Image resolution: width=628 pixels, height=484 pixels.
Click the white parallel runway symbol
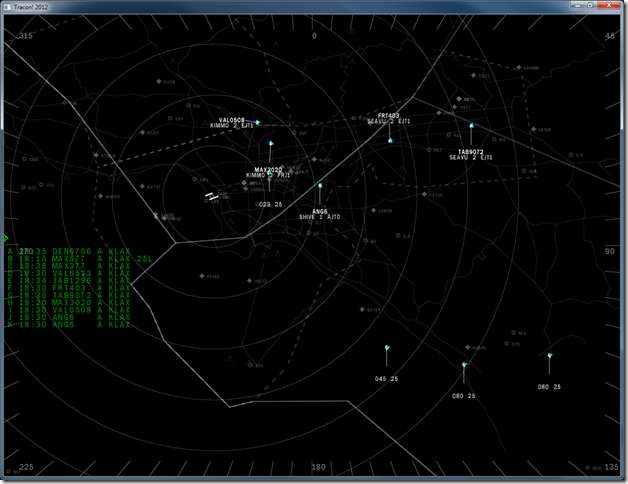tap(212, 196)
